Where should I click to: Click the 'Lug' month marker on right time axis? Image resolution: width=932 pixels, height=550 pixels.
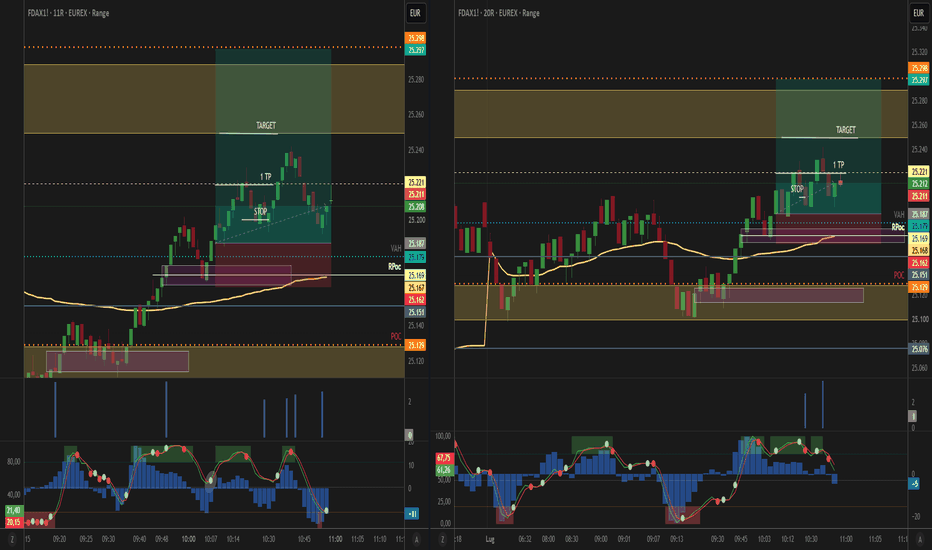click(x=490, y=539)
